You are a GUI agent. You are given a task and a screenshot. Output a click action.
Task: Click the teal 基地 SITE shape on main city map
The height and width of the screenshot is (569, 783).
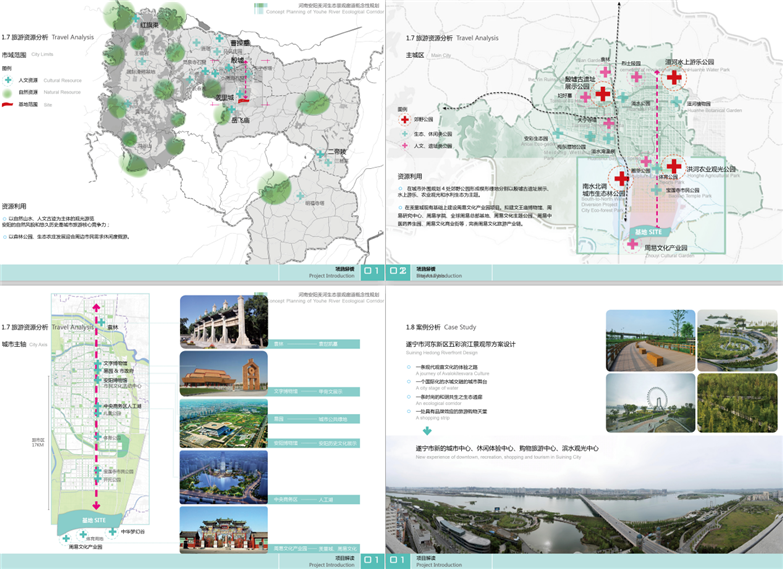648,232
